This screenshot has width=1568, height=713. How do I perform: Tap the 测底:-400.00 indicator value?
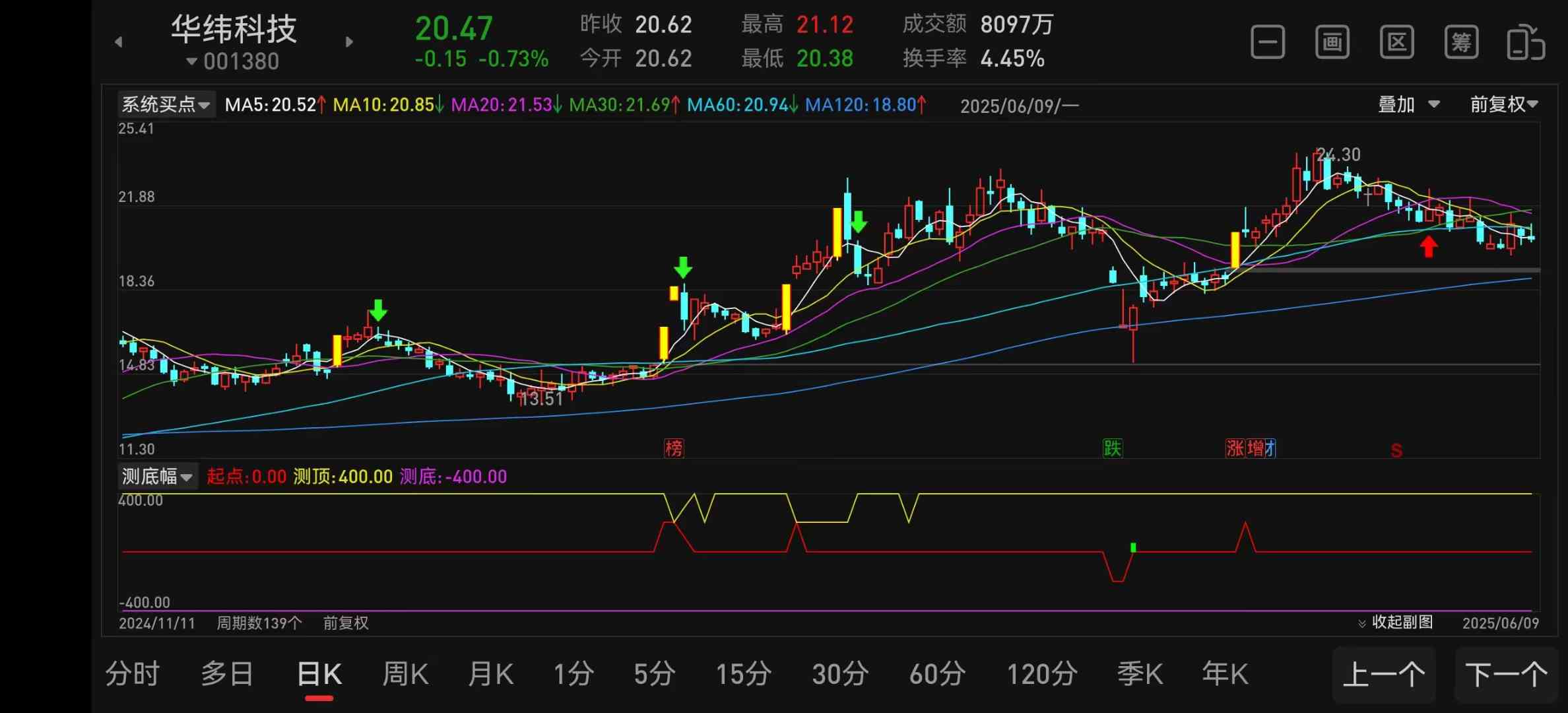[453, 476]
